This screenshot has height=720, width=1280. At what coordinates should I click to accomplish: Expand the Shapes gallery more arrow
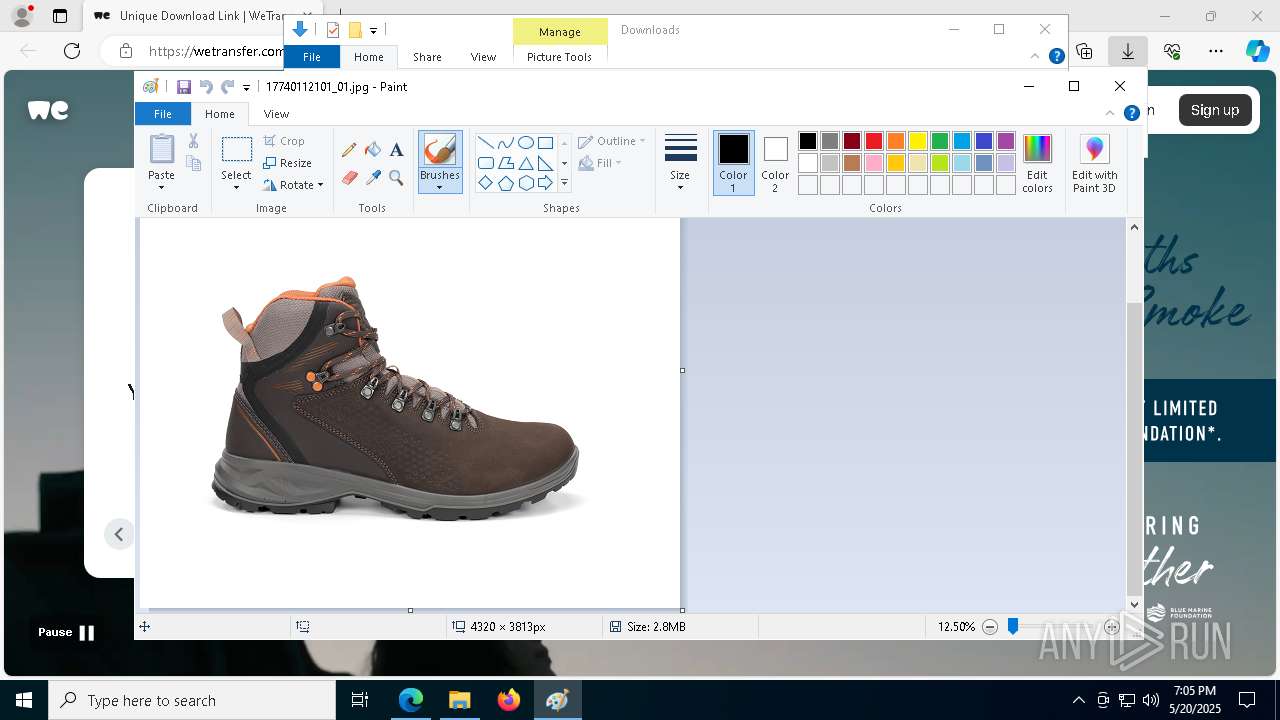click(564, 183)
